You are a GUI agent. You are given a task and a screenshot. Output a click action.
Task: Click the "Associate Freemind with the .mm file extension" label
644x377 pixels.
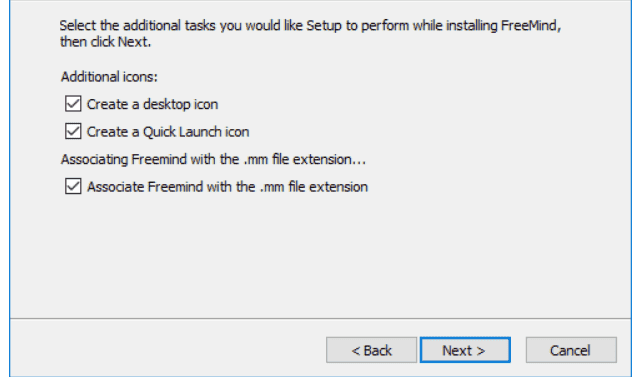[227, 187]
